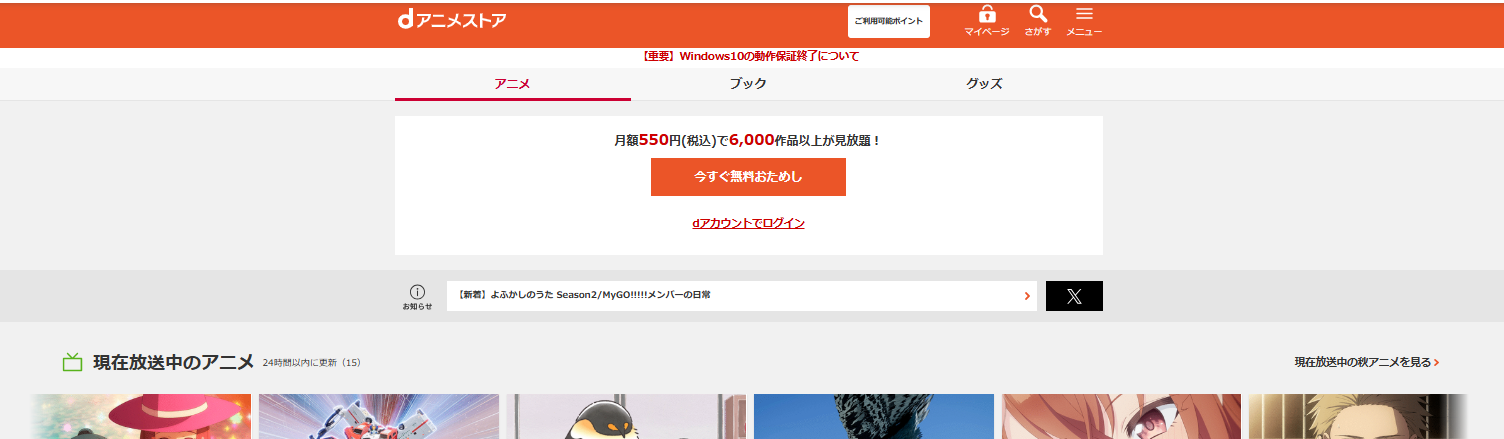The height and width of the screenshot is (439, 1504).
Task: Open search with the さがす magnifier icon
Action: (1037, 15)
